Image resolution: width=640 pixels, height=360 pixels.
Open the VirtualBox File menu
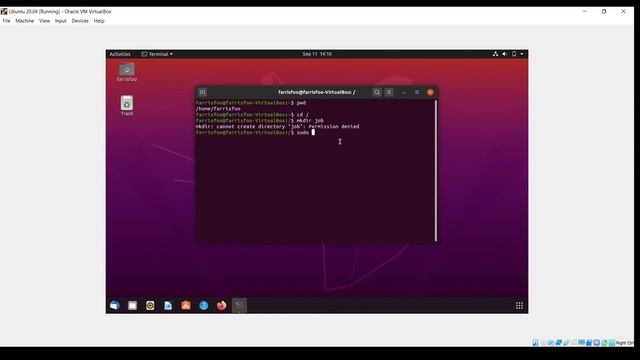point(7,21)
